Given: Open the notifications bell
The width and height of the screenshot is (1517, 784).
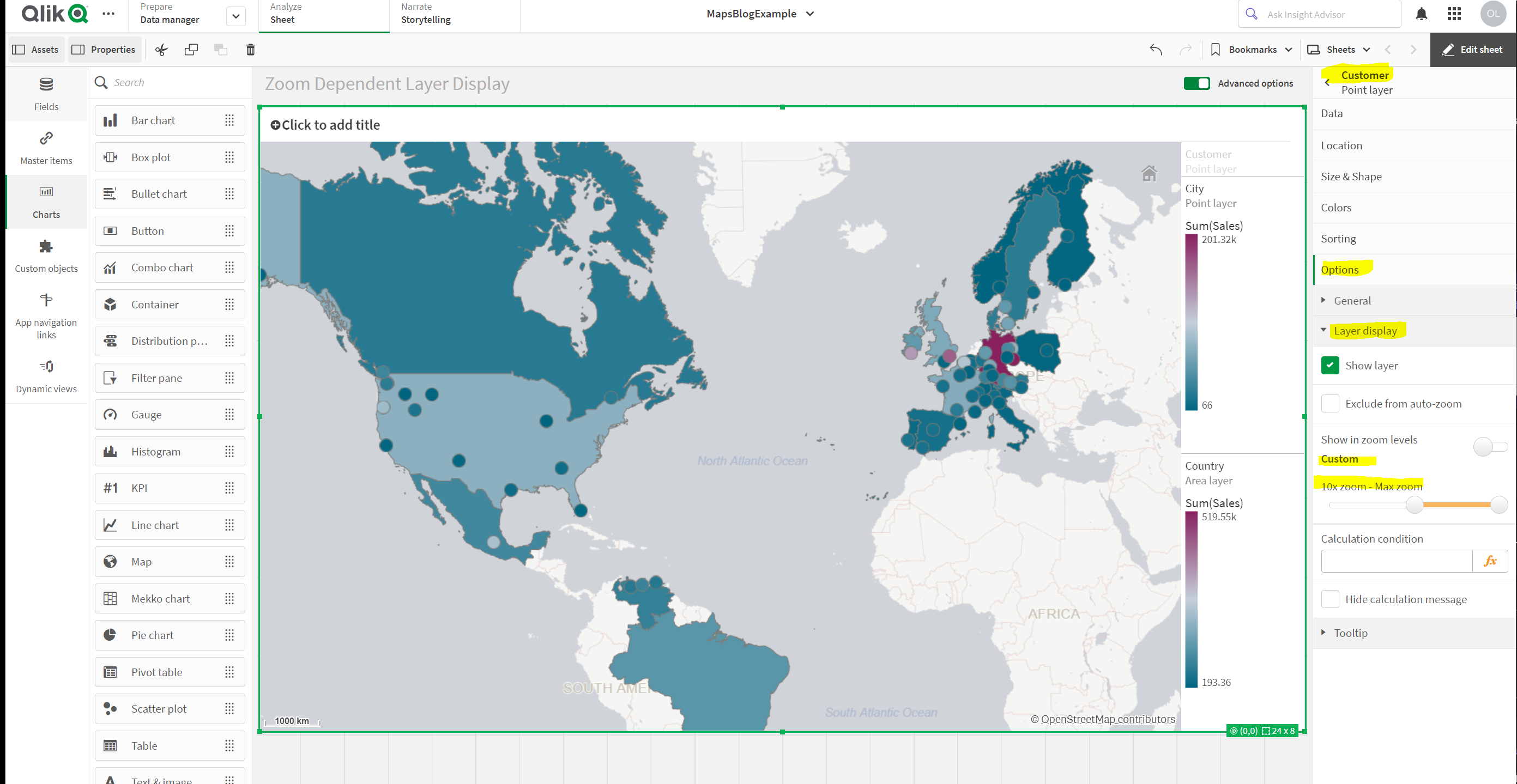Looking at the screenshot, I should pos(1421,14).
